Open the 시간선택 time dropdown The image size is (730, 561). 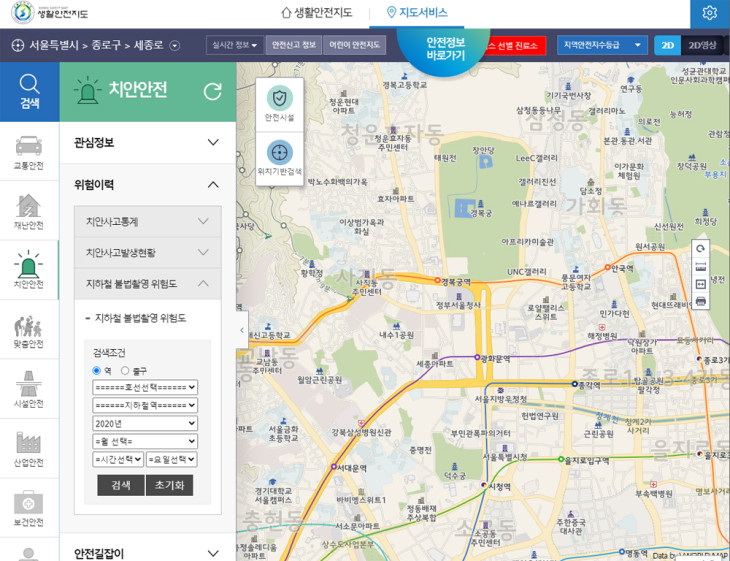[118, 459]
